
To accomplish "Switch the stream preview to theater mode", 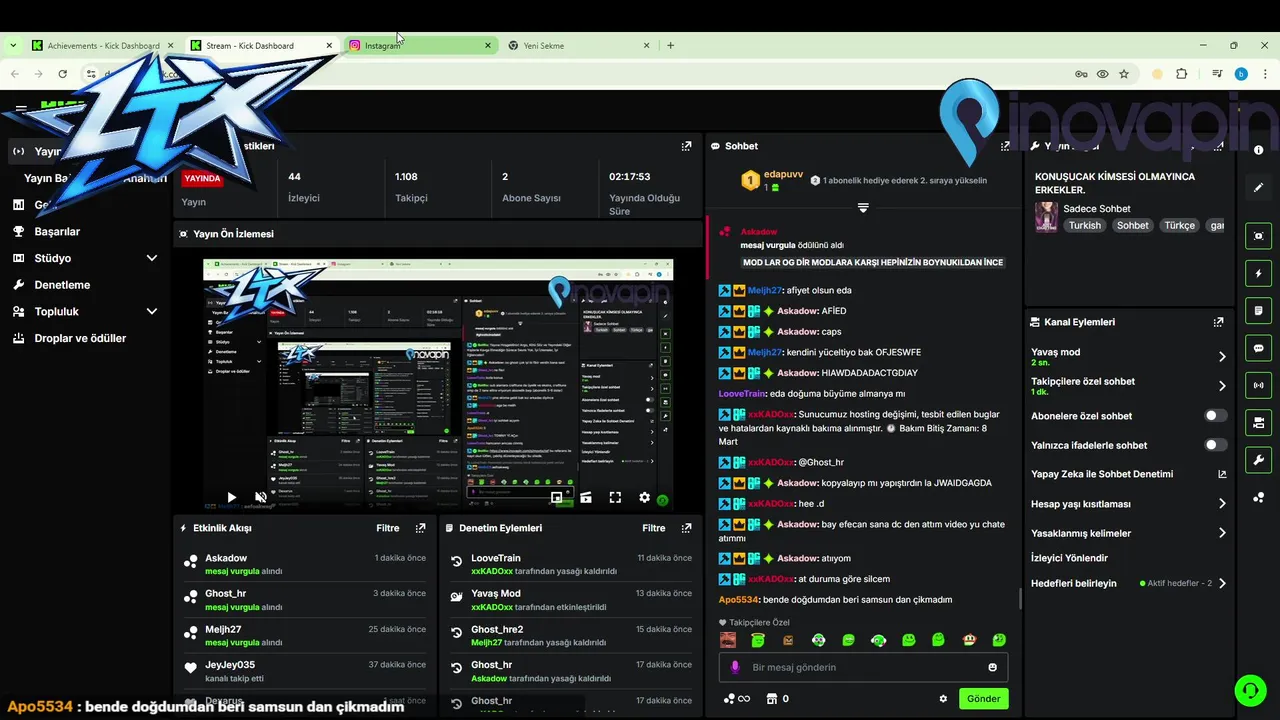I will (586, 497).
